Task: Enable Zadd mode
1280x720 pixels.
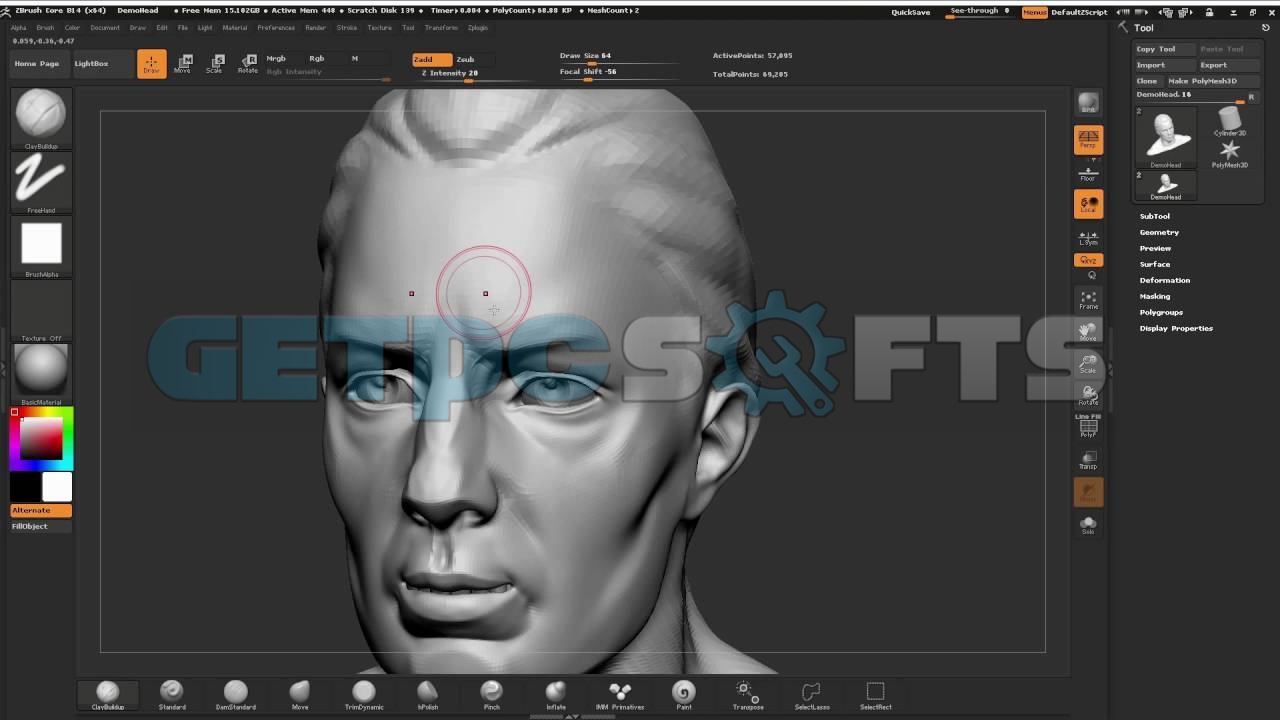Action: click(432, 59)
